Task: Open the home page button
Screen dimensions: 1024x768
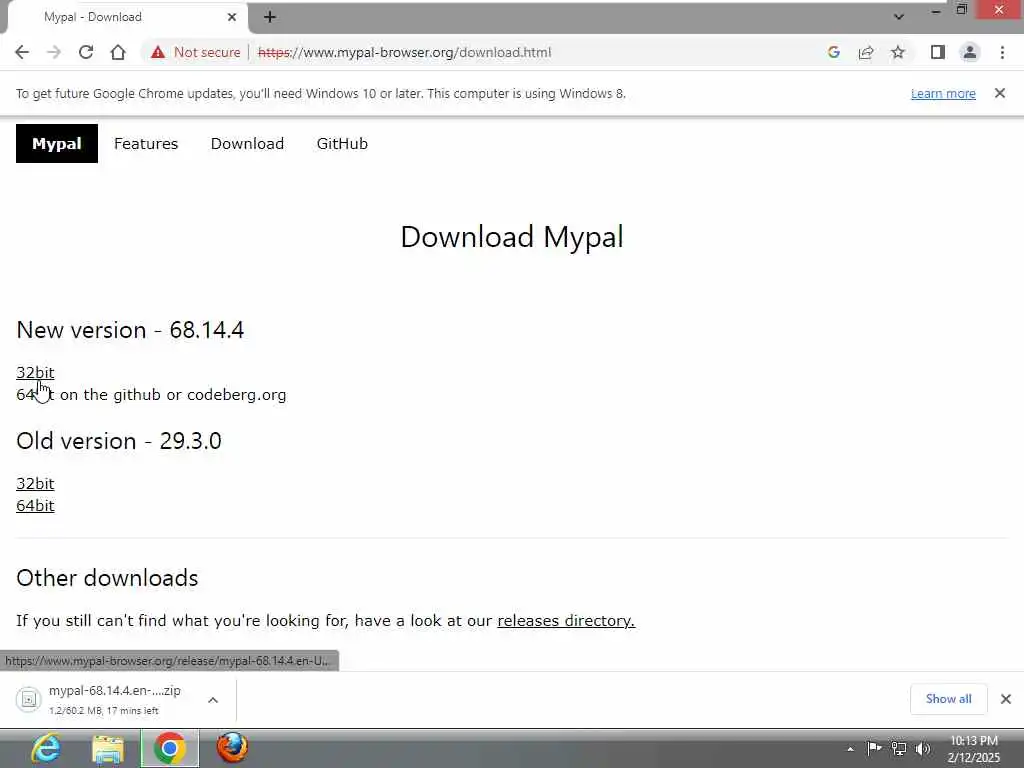Action: [x=118, y=52]
